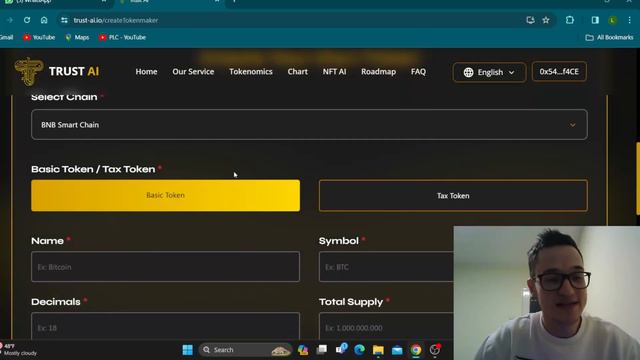
Task: Open the Roadmap nav item
Action: tap(378, 71)
